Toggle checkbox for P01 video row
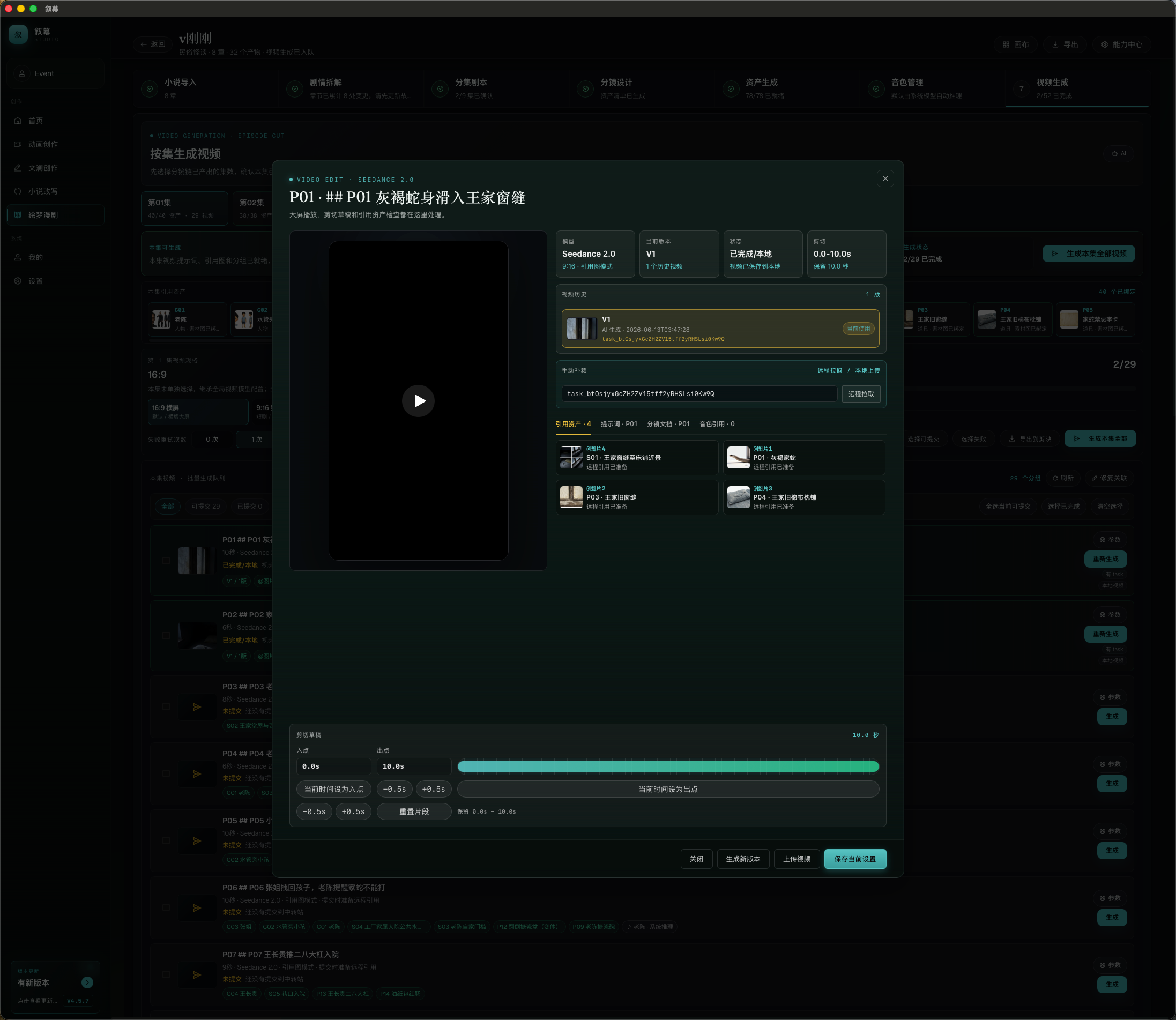The width and height of the screenshot is (1176, 1020). (x=166, y=561)
